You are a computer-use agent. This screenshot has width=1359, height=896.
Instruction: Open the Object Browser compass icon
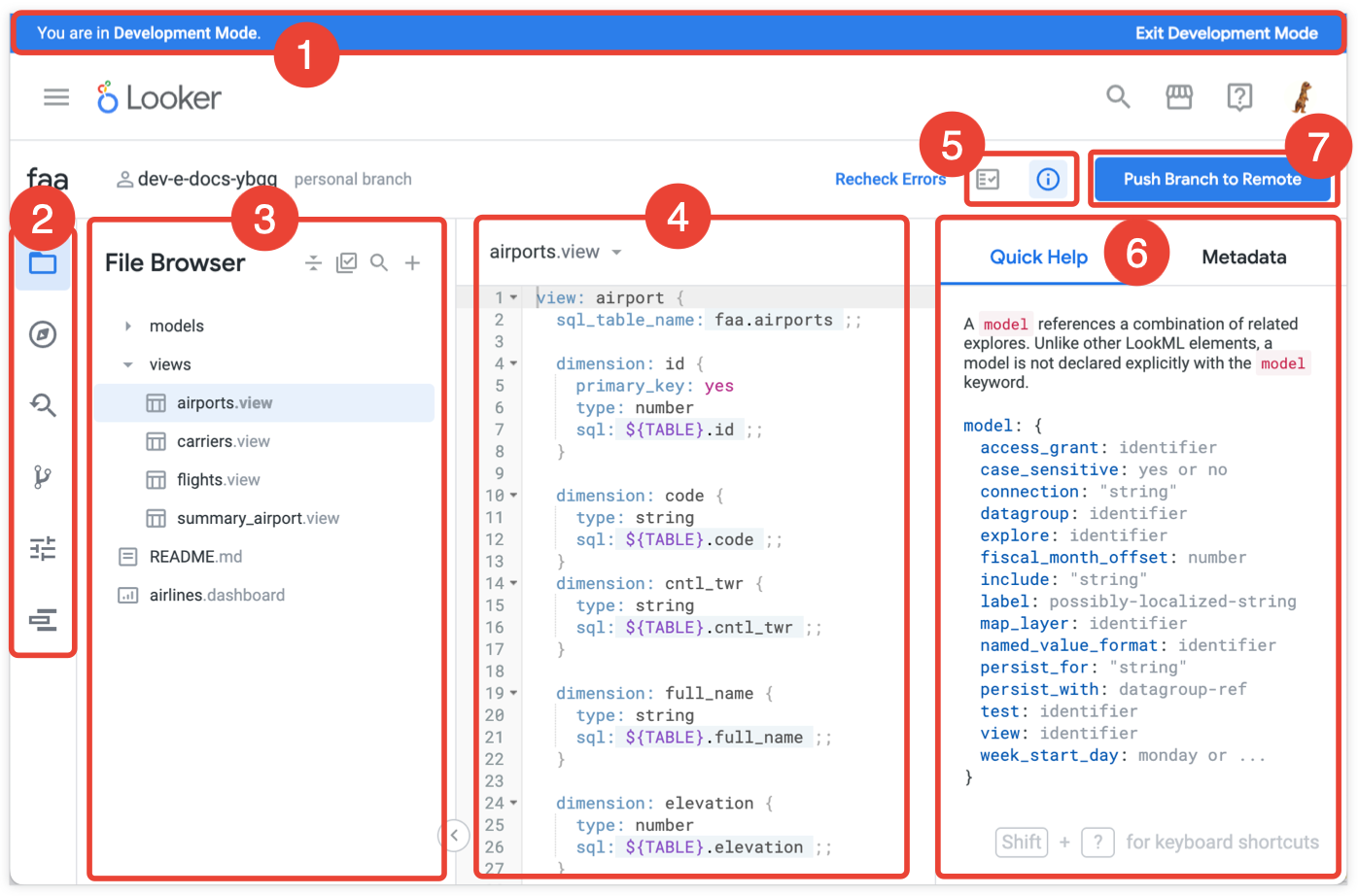tap(43, 334)
